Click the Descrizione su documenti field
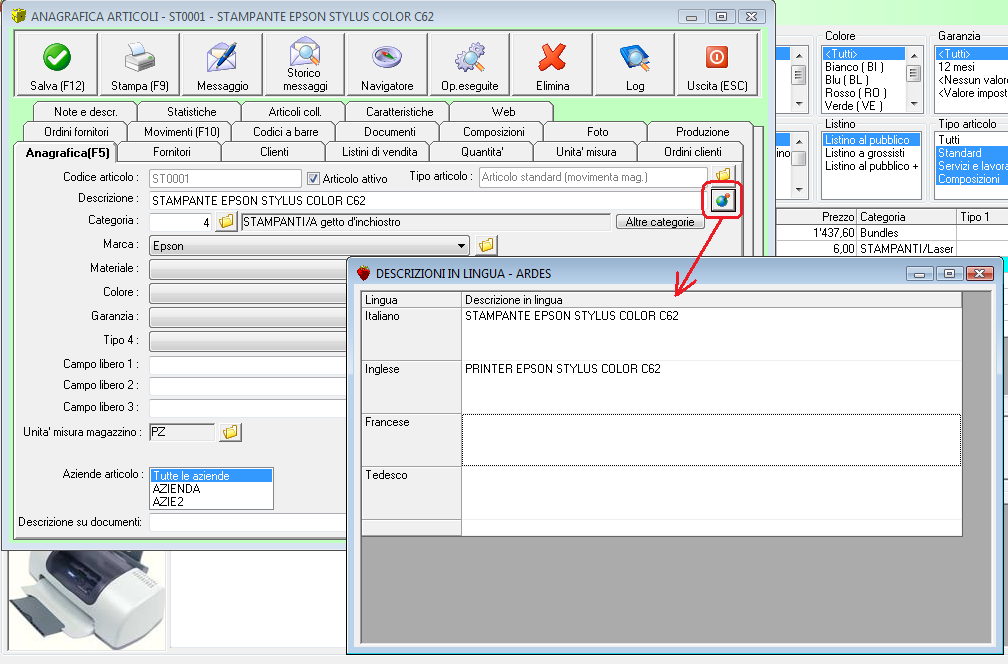This screenshot has height=664, width=1008. pyautogui.click(x=248, y=522)
